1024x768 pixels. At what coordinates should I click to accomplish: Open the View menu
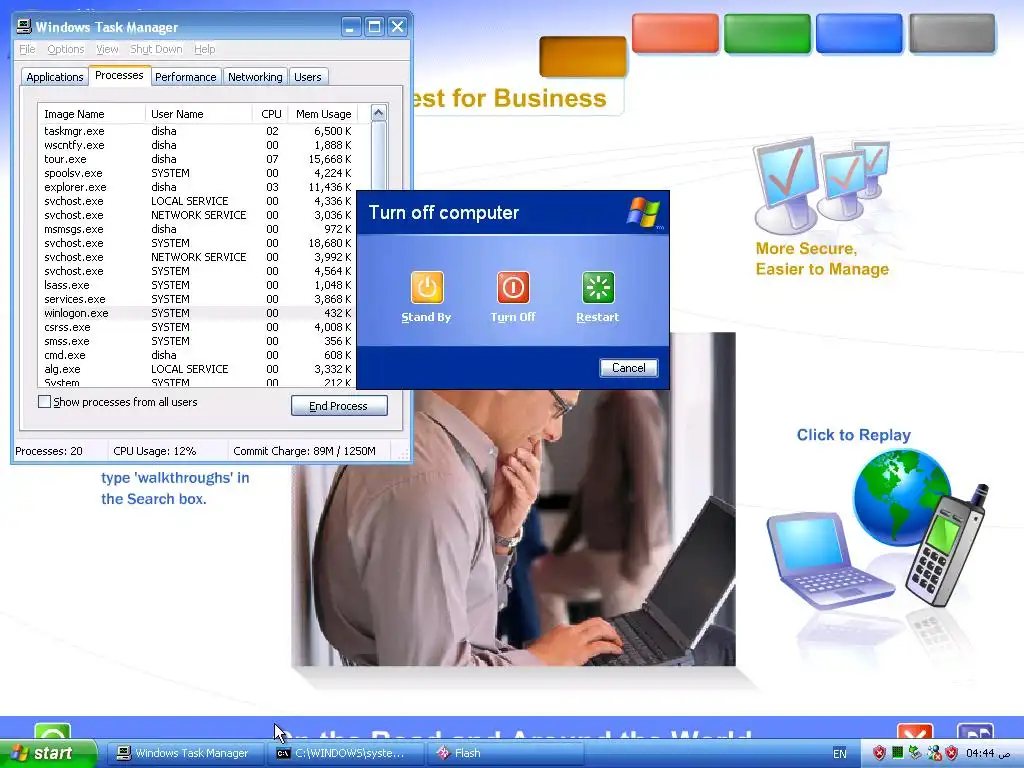(107, 49)
